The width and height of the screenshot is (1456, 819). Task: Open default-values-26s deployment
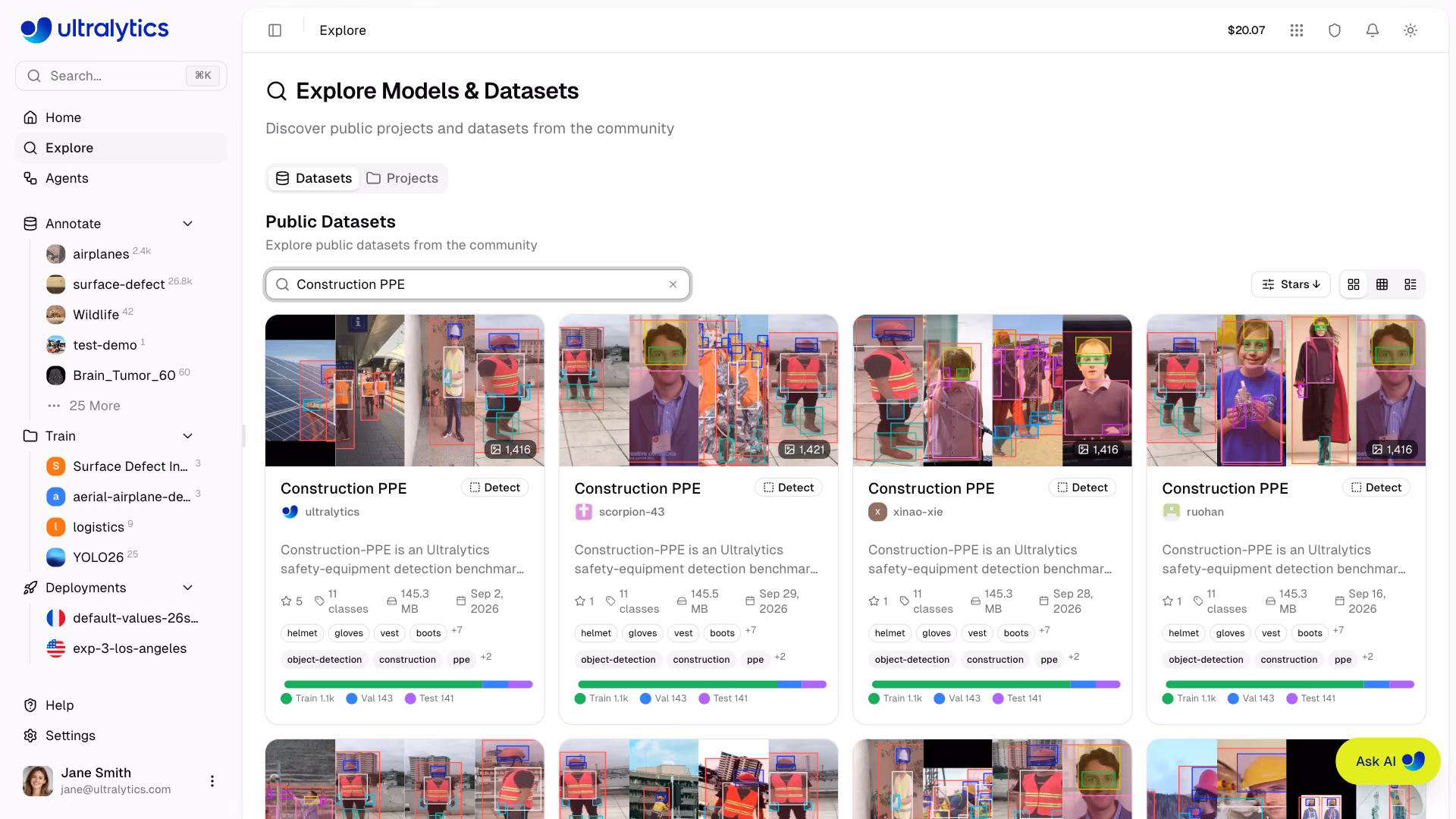coord(121,618)
